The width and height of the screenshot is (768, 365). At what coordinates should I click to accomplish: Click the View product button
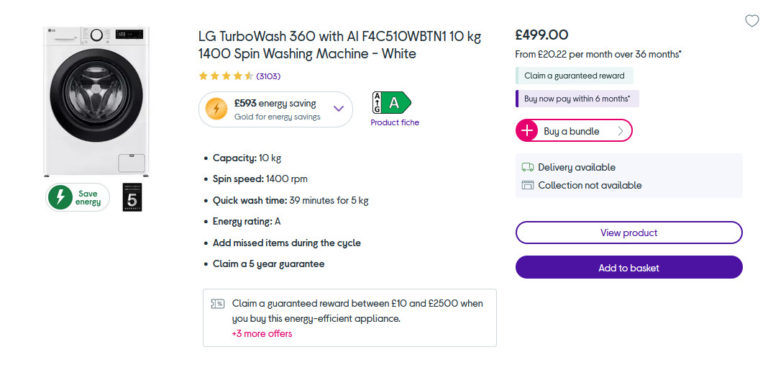pyautogui.click(x=629, y=233)
